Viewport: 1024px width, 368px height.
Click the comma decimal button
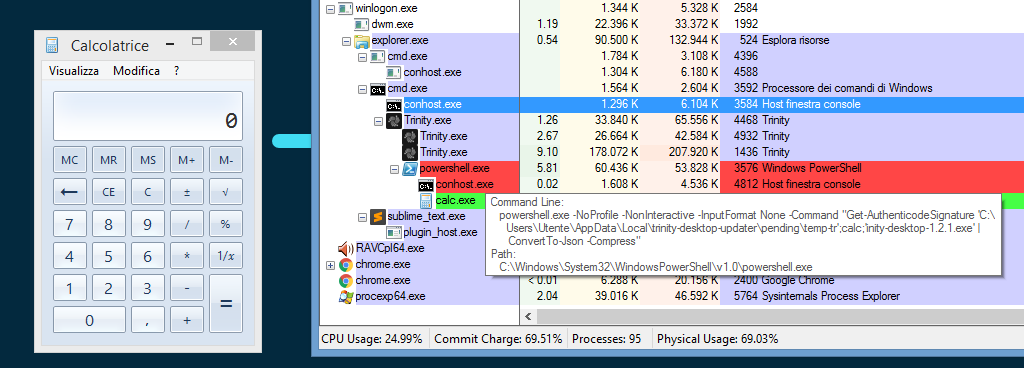(148, 320)
